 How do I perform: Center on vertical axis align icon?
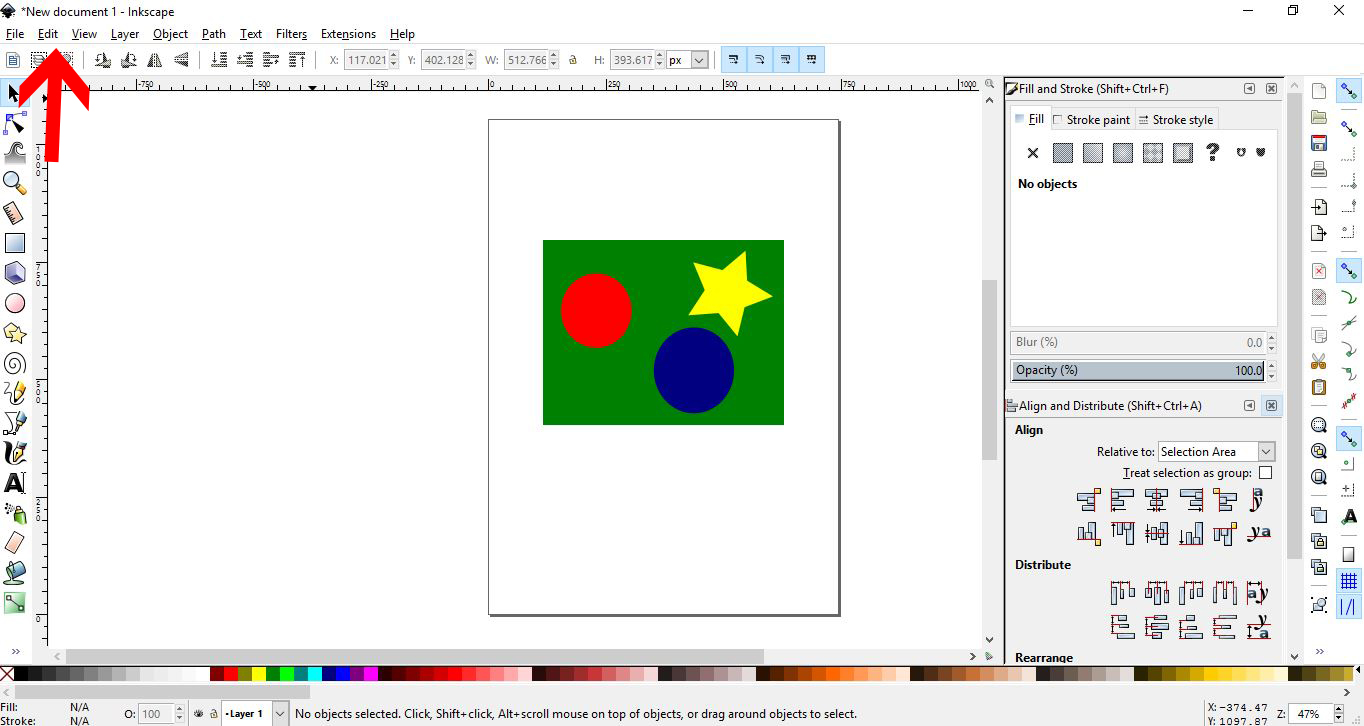tap(1157, 499)
